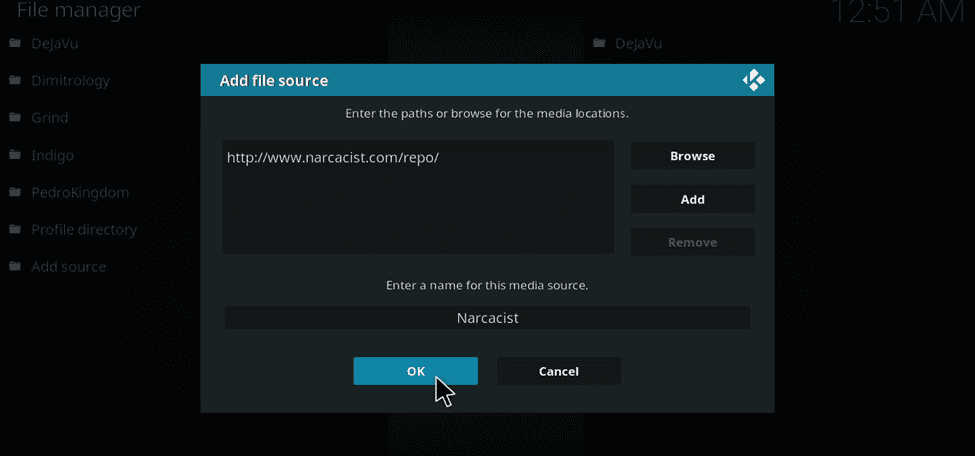The width and height of the screenshot is (975, 456).
Task: Click the Kodi logo in dialog header
Action: pos(754,80)
